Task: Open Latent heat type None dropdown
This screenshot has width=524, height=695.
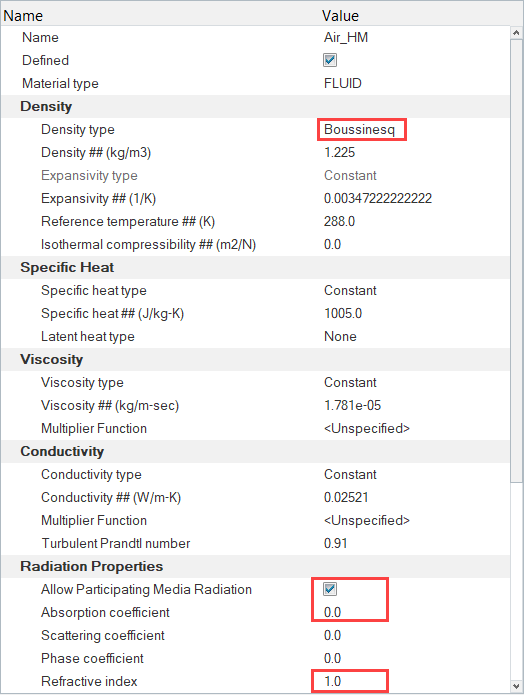Action: click(340, 336)
